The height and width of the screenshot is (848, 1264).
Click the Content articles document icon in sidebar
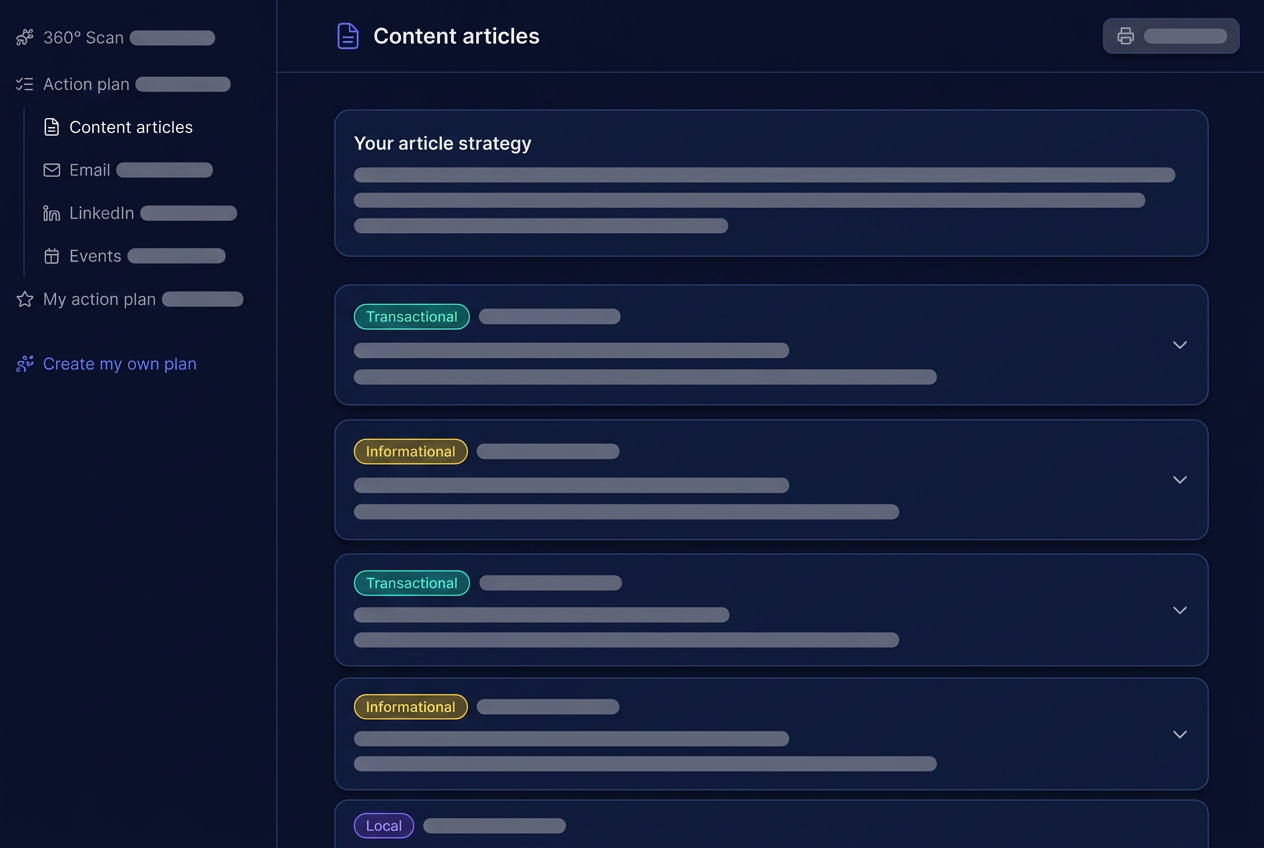click(x=51, y=127)
